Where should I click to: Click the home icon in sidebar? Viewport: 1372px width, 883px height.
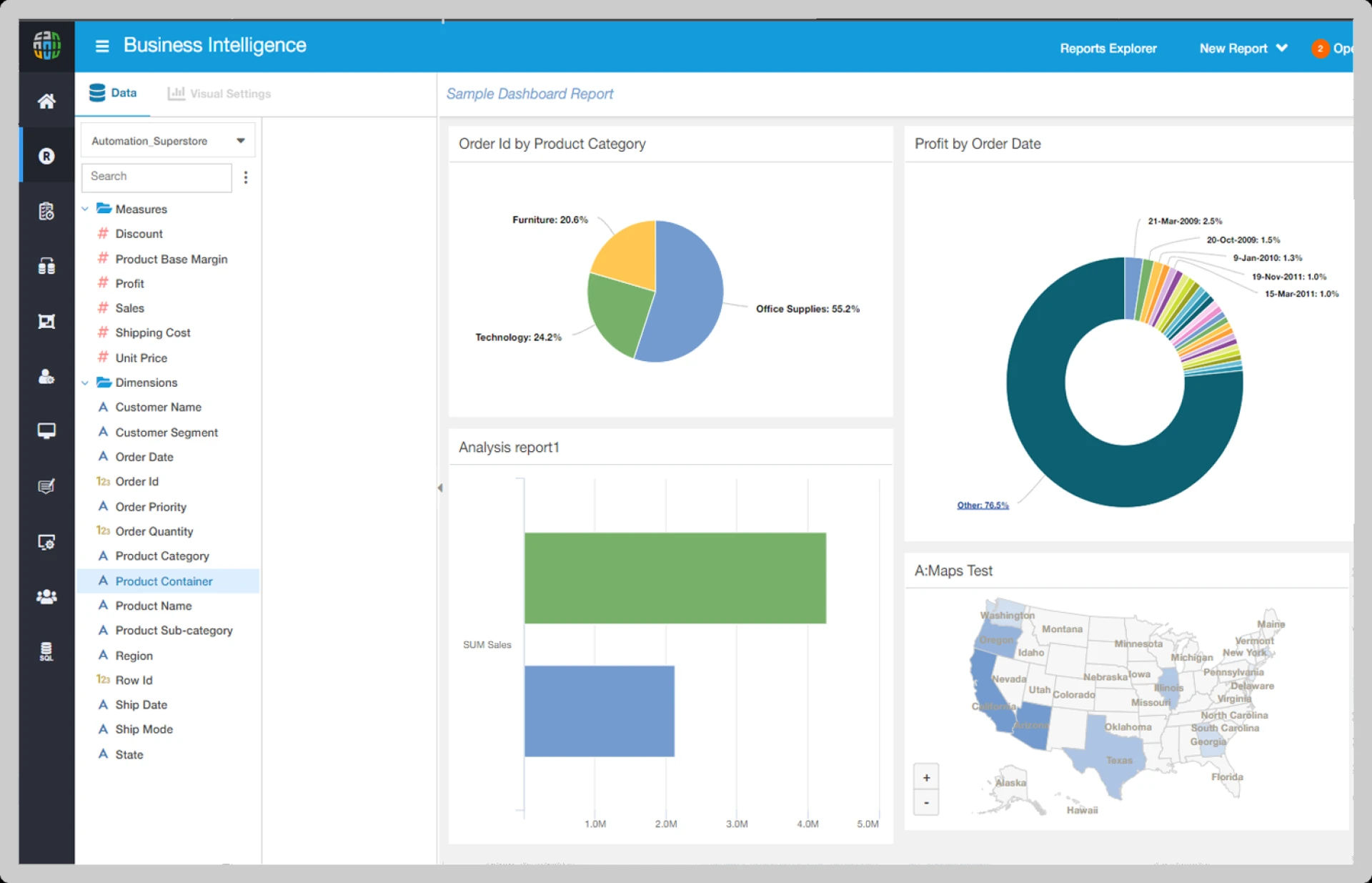click(x=46, y=102)
